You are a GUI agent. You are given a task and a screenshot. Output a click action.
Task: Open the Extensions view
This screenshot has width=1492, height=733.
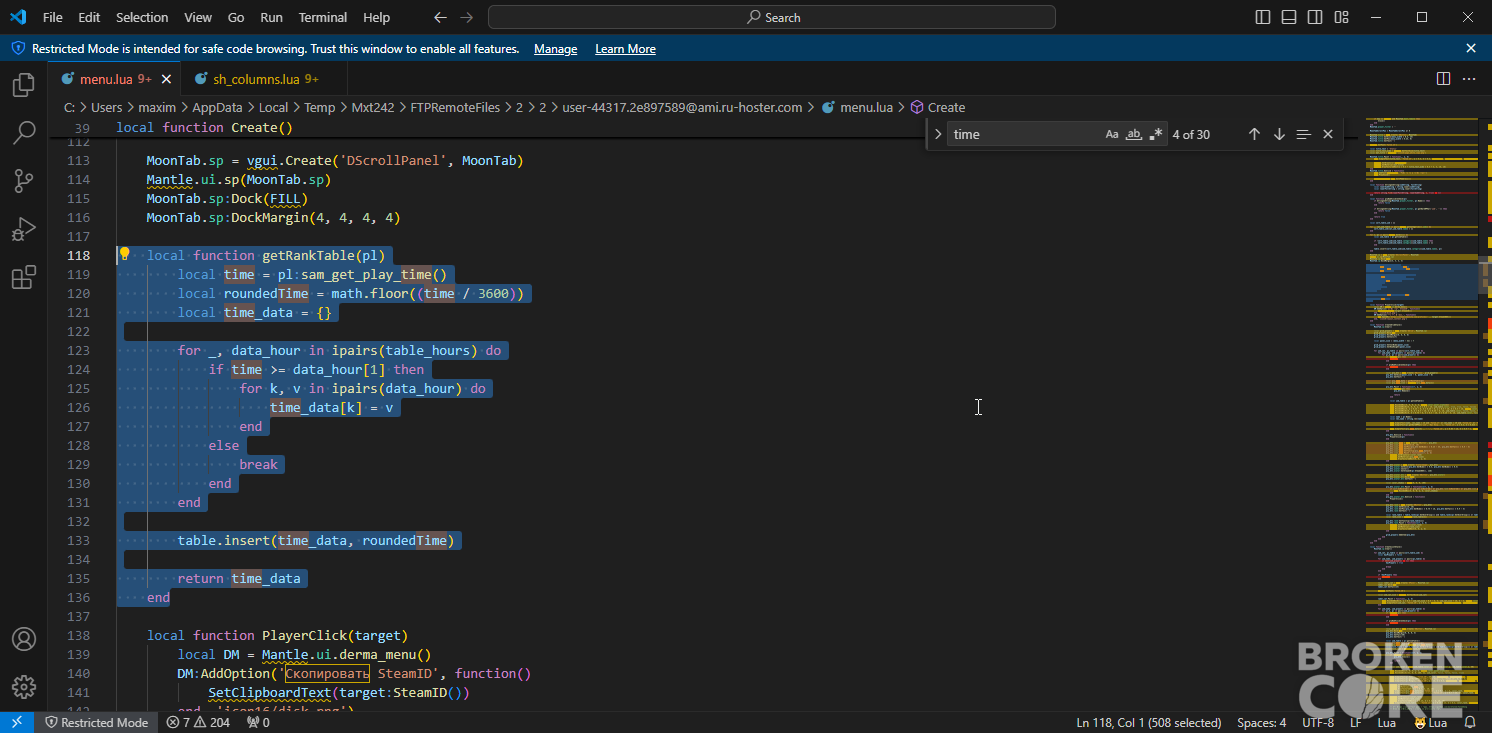point(24,278)
